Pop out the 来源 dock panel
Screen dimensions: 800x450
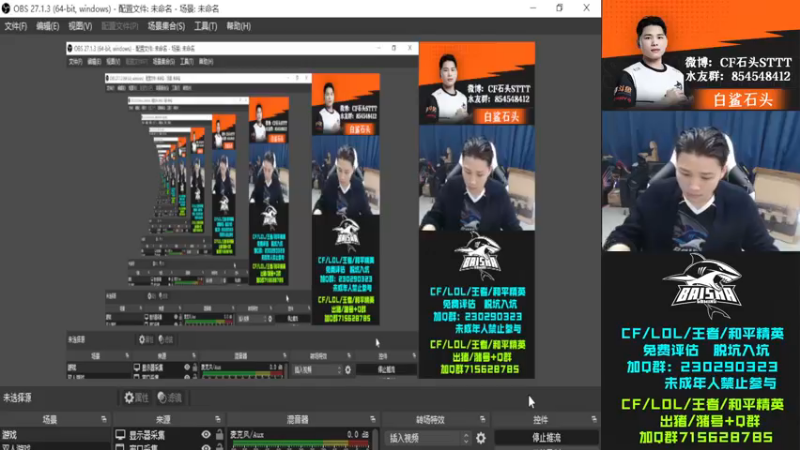[218, 419]
